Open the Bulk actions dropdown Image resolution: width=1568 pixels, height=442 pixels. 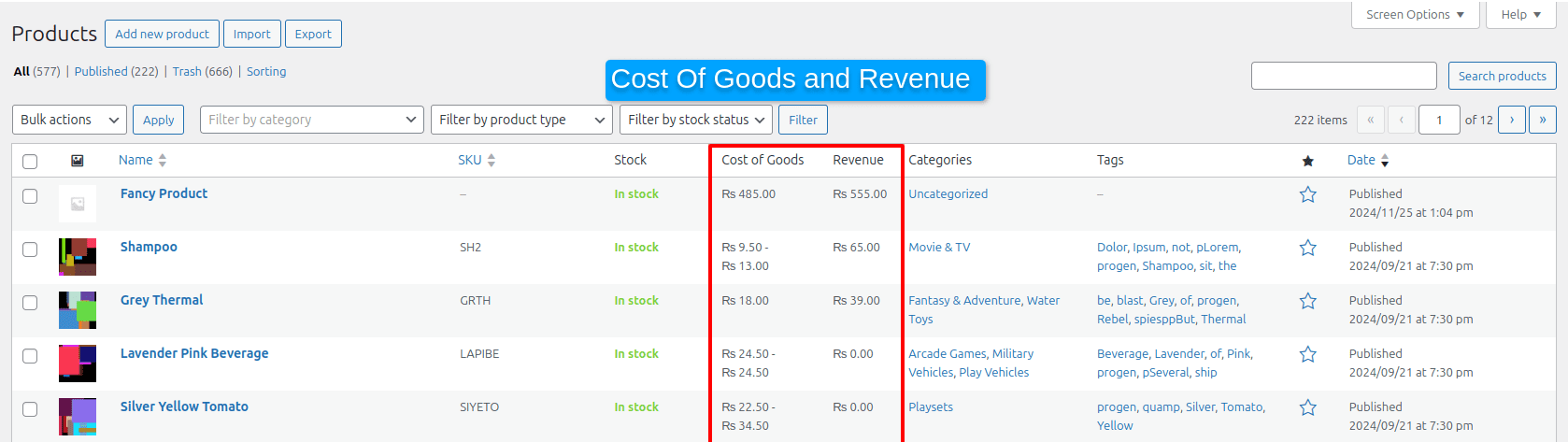(x=70, y=120)
